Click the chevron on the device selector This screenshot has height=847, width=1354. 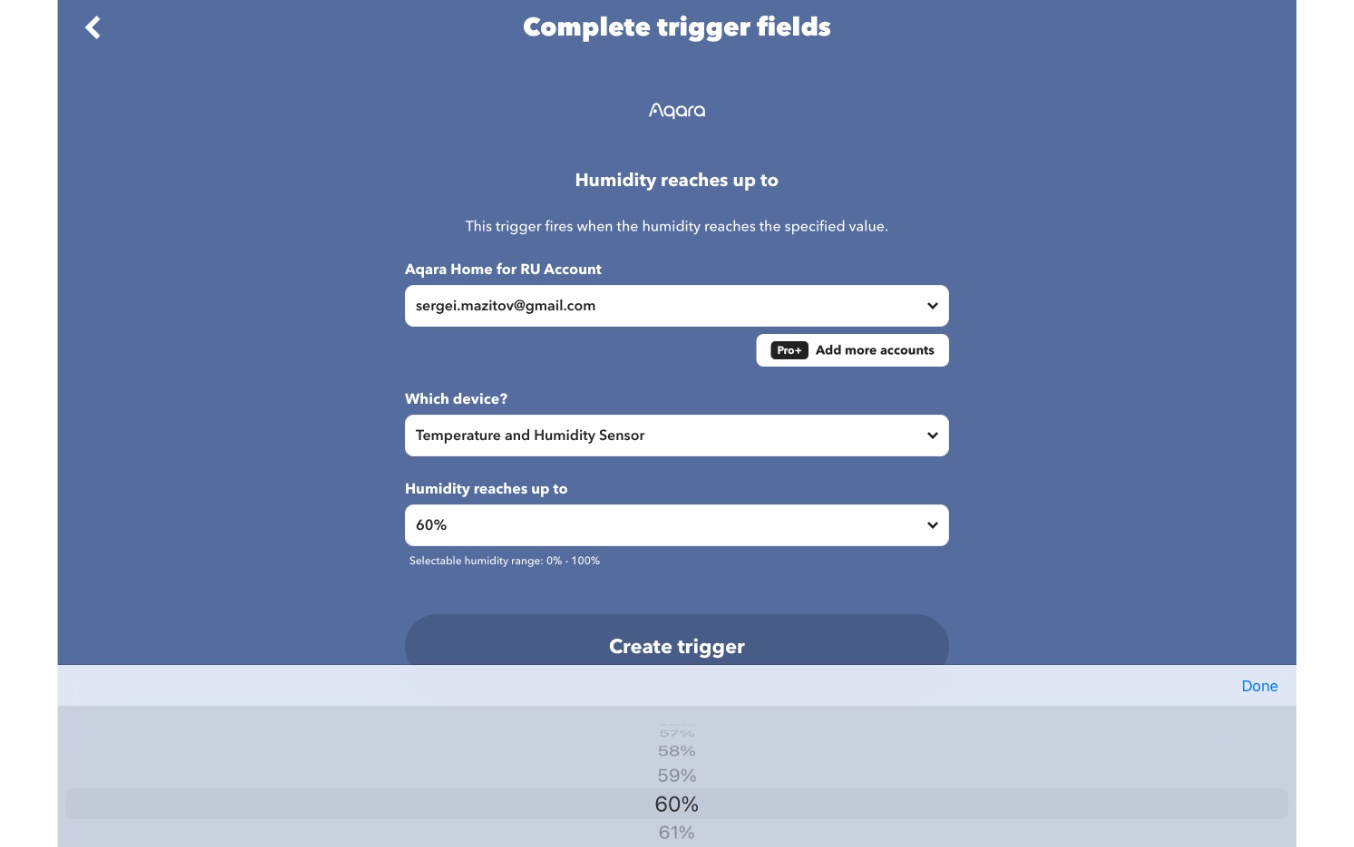tap(932, 436)
